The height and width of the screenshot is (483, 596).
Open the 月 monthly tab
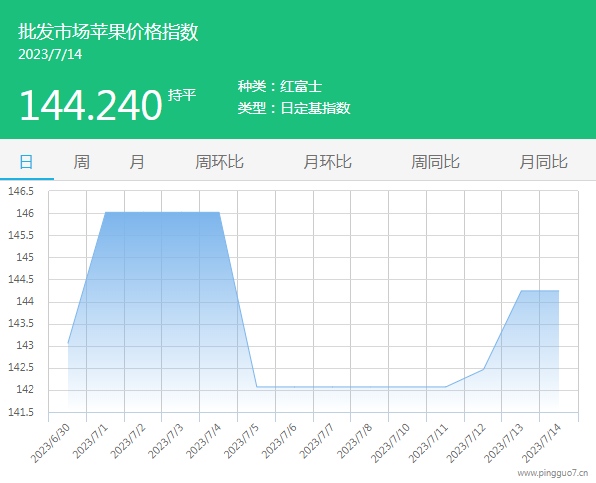pos(136,162)
